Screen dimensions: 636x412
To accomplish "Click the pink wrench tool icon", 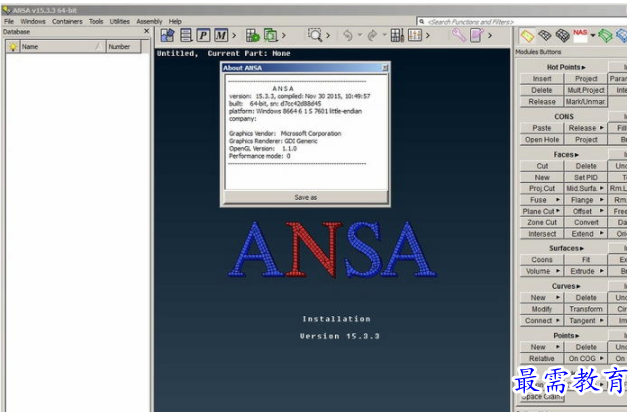I will point(459,36).
